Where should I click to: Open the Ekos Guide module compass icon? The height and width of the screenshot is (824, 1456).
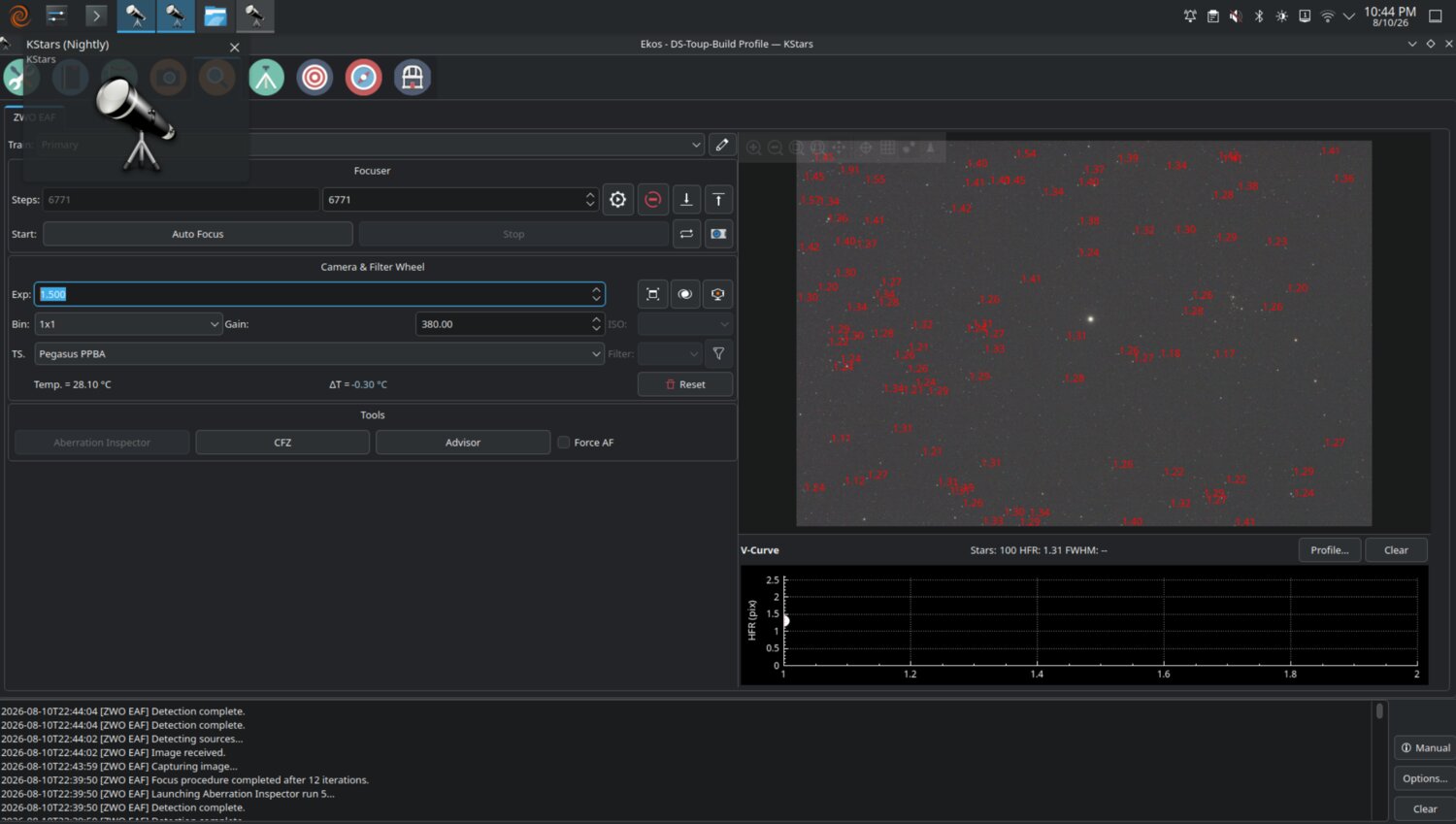(x=364, y=78)
